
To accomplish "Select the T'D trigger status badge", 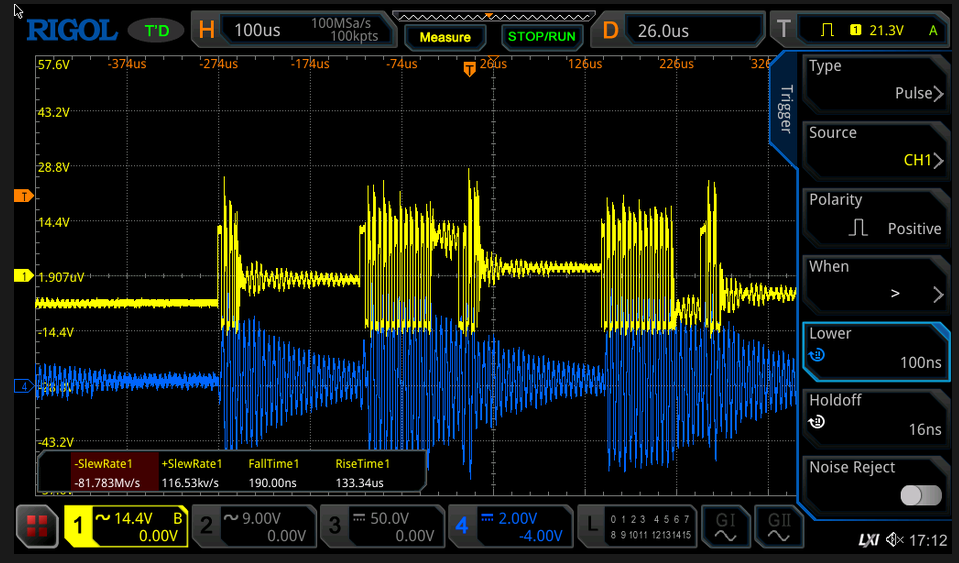I will [157, 31].
